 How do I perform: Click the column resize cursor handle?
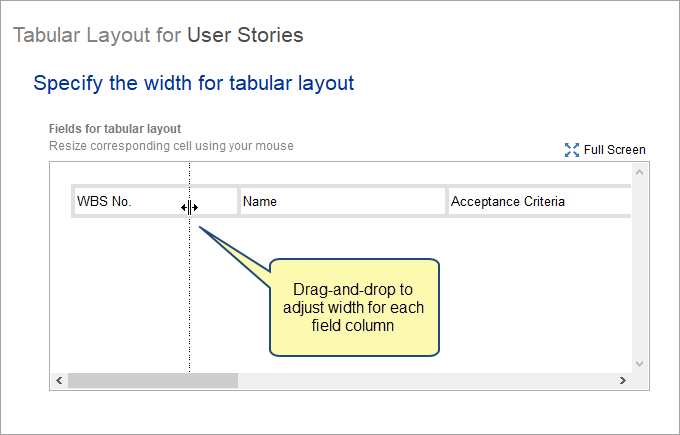[190, 208]
